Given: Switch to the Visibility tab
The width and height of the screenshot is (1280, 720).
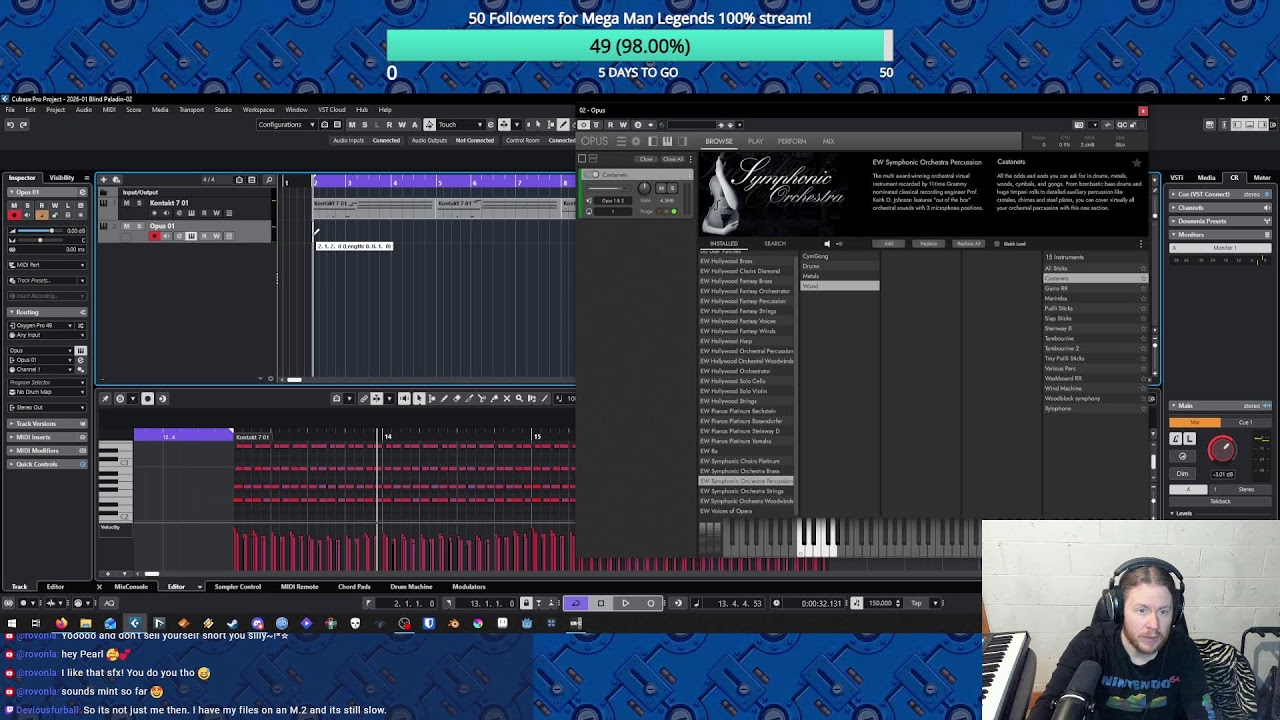Looking at the screenshot, I should click(62, 178).
